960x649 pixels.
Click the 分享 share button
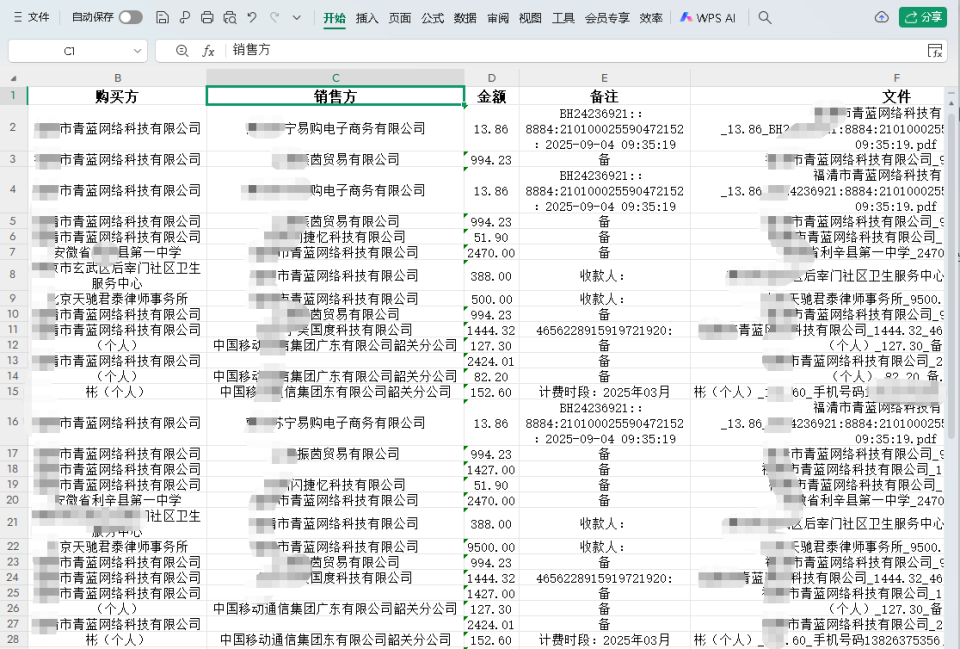coord(923,17)
